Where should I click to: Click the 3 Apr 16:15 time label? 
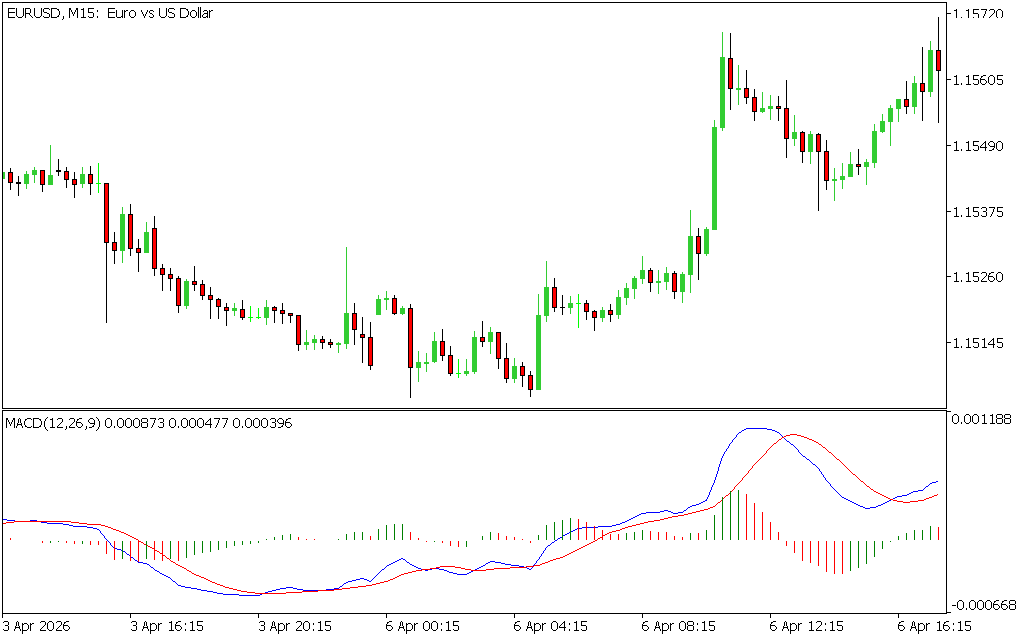[x=167, y=626]
